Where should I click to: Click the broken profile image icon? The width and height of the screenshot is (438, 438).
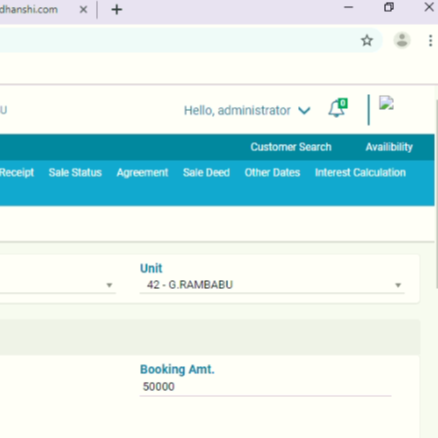click(x=386, y=103)
